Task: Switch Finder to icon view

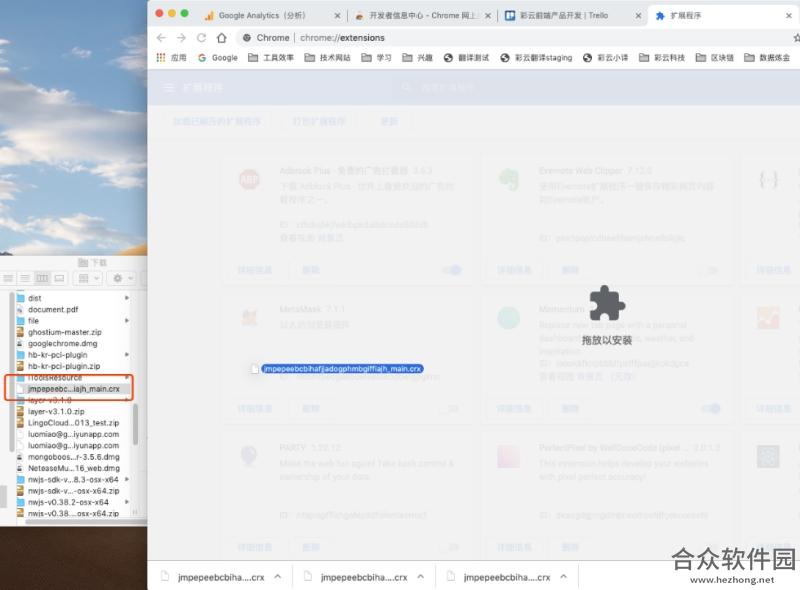Action: coord(8,278)
